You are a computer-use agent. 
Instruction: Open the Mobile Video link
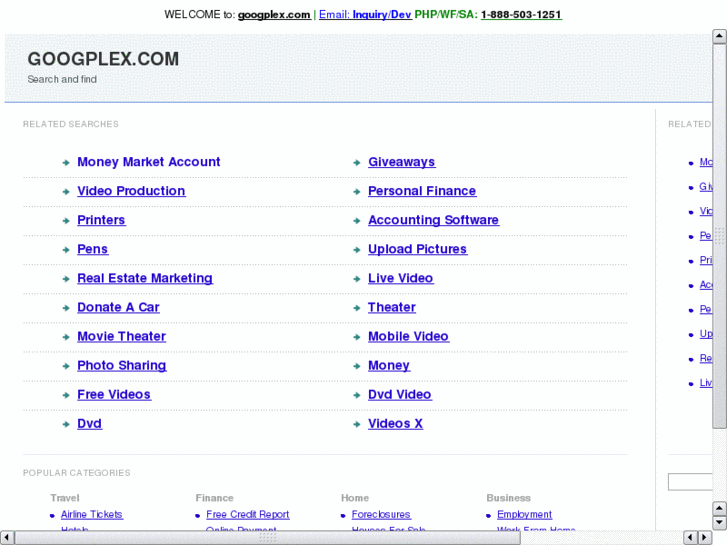pyautogui.click(x=408, y=336)
